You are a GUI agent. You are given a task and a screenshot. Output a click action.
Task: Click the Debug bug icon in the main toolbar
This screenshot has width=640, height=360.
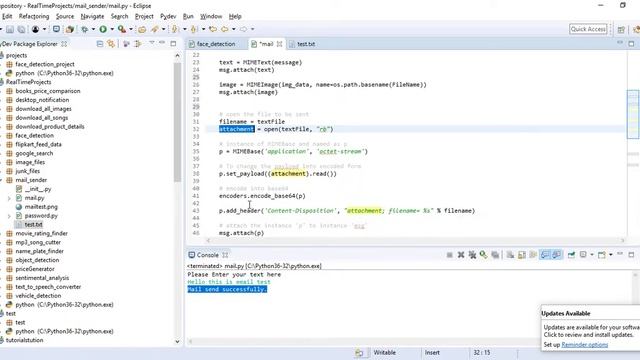[x=84, y=29]
